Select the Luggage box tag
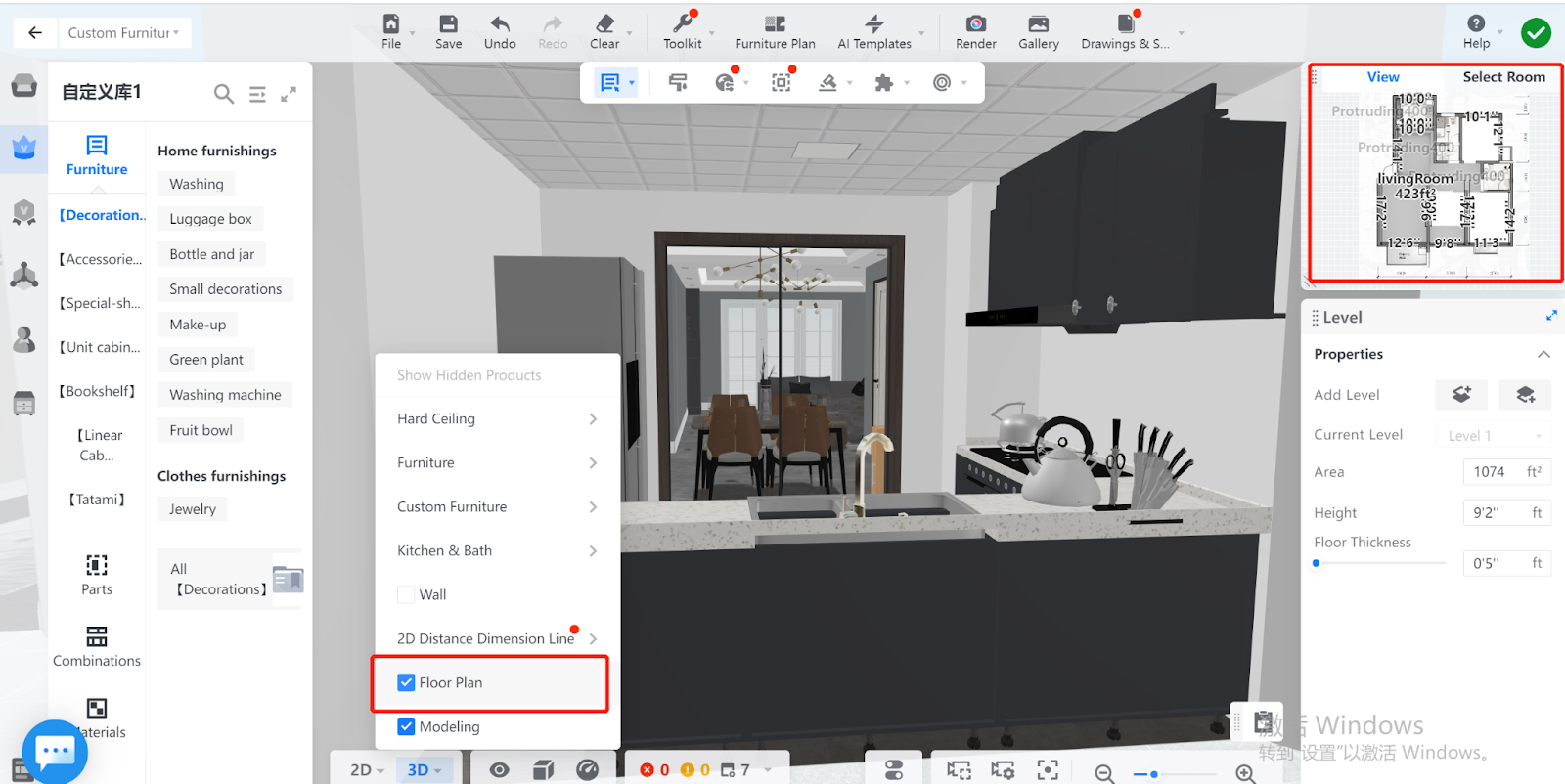 pyautogui.click(x=211, y=219)
